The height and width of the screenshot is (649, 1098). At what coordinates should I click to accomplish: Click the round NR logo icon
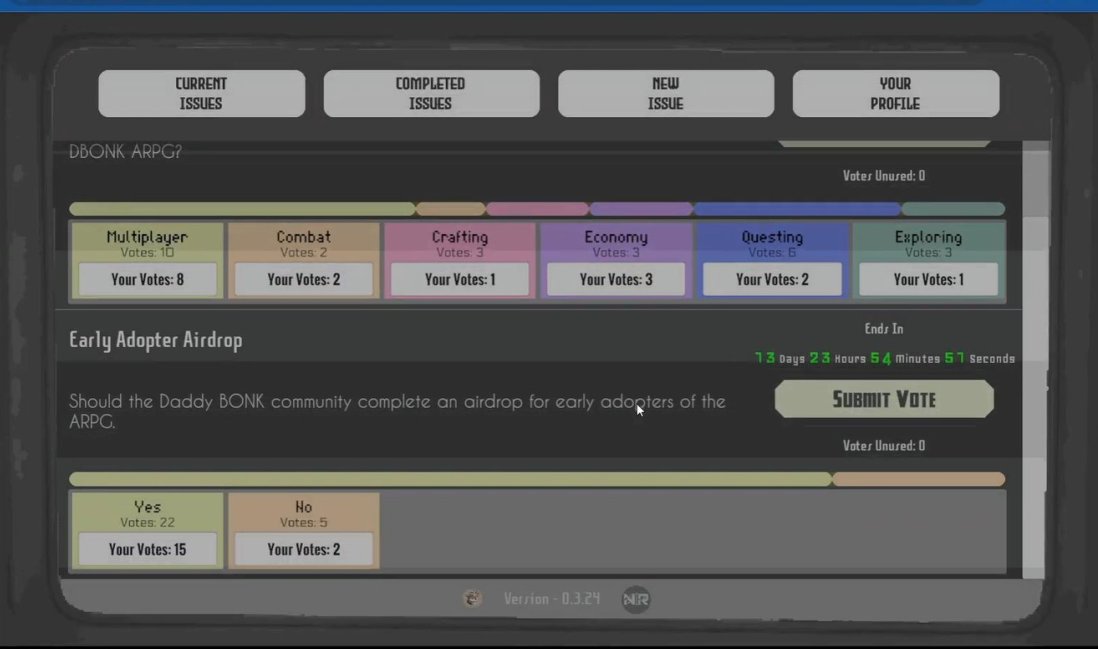tap(636, 599)
